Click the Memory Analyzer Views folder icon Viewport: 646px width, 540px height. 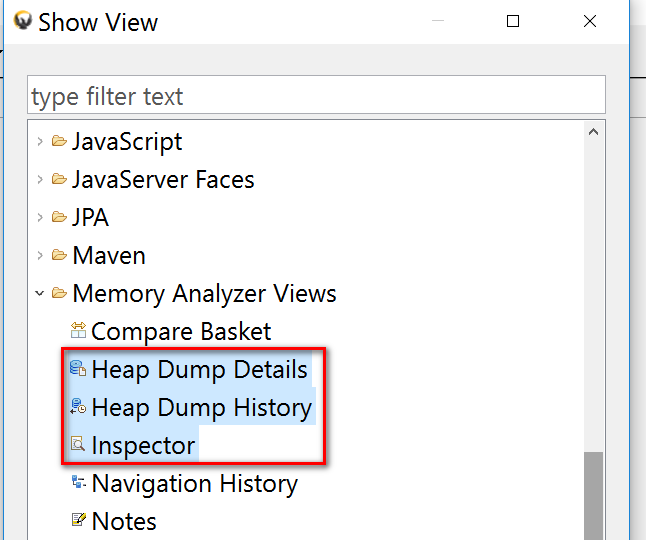(x=60, y=293)
